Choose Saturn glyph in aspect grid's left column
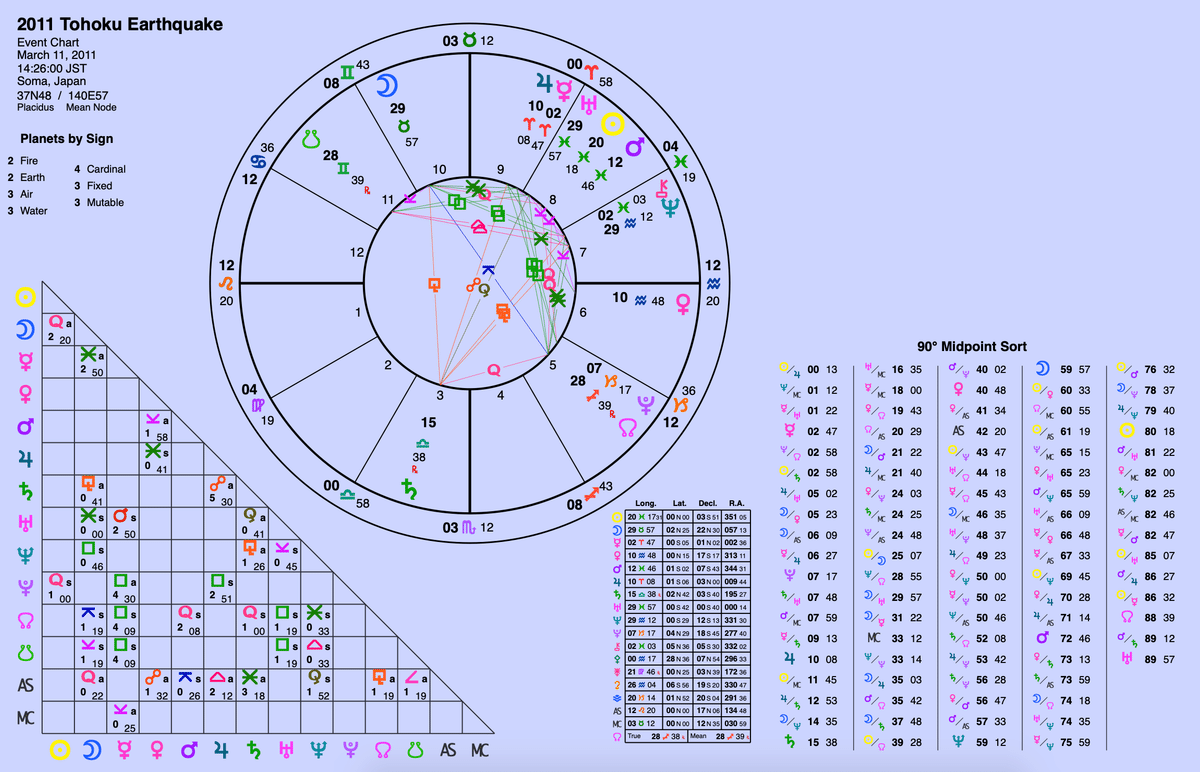Viewport: 1200px width, 772px height. point(26,490)
